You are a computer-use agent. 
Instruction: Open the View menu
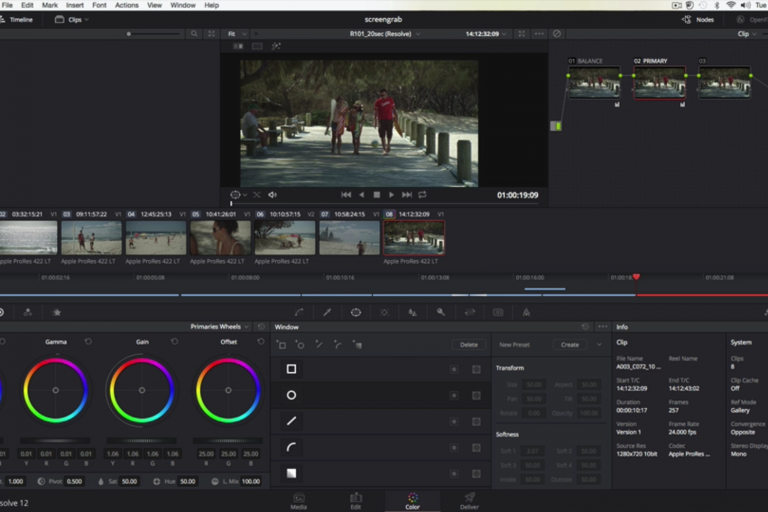point(154,5)
